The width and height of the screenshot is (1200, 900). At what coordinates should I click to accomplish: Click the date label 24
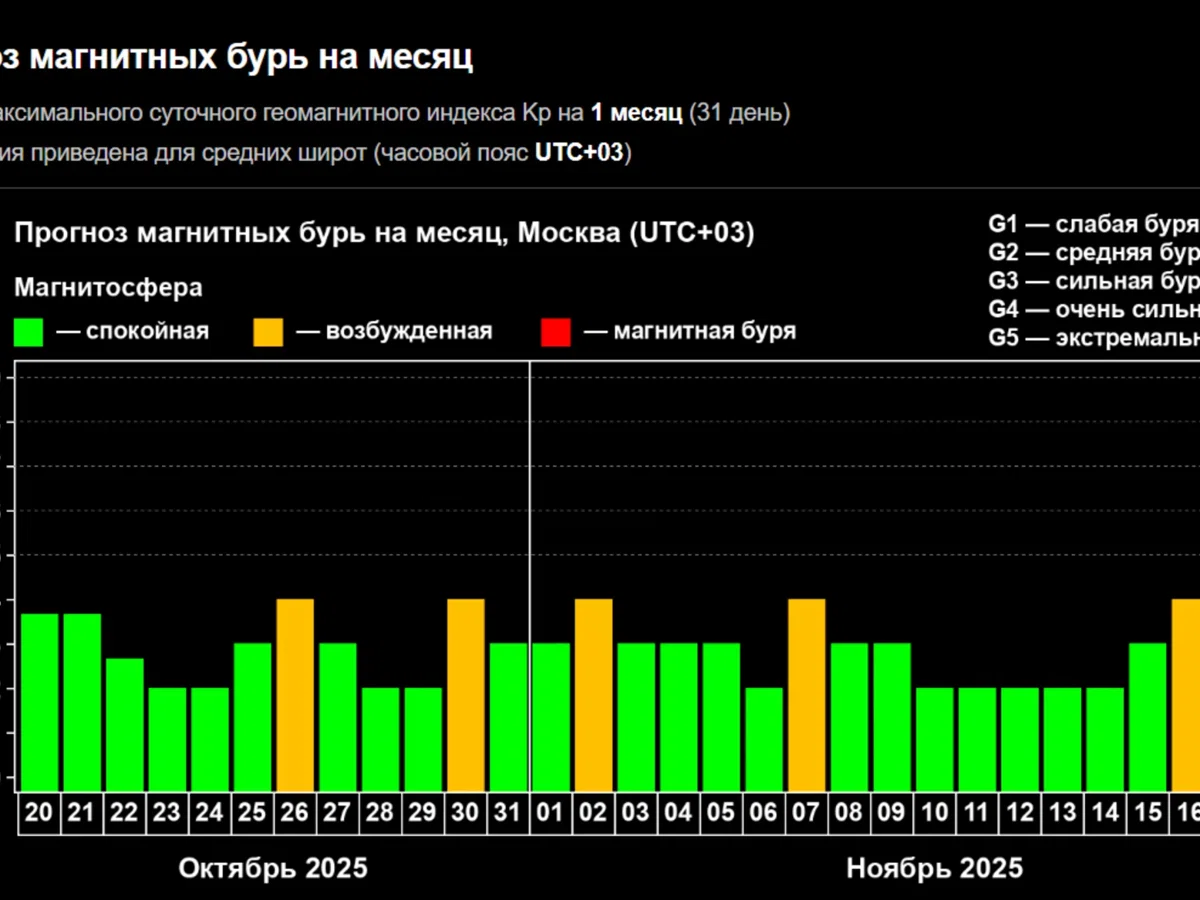pyautogui.click(x=210, y=813)
